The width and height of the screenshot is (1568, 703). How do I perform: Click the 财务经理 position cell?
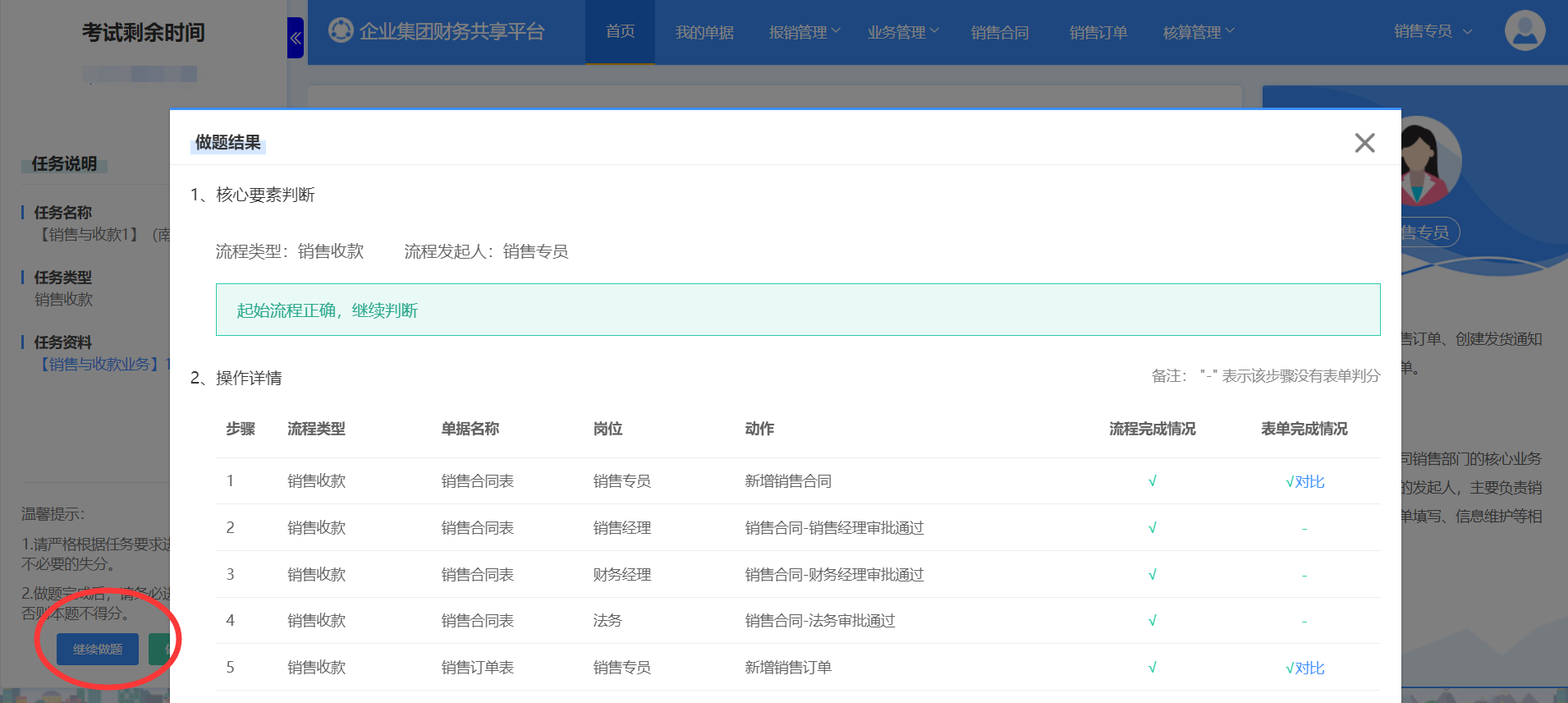click(x=622, y=575)
